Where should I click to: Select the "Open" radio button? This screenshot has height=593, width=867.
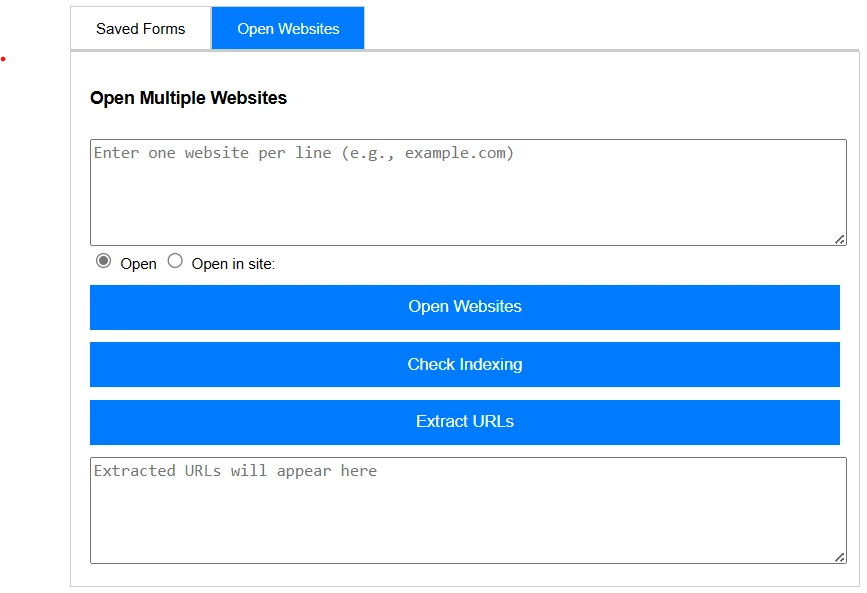pos(104,261)
